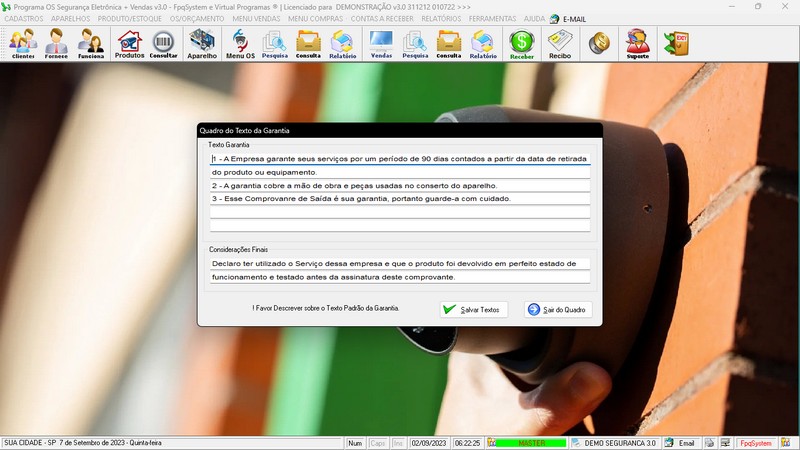Click the 06:22:25 time in status bar
Image resolution: width=800 pixels, height=450 pixels.
467,443
